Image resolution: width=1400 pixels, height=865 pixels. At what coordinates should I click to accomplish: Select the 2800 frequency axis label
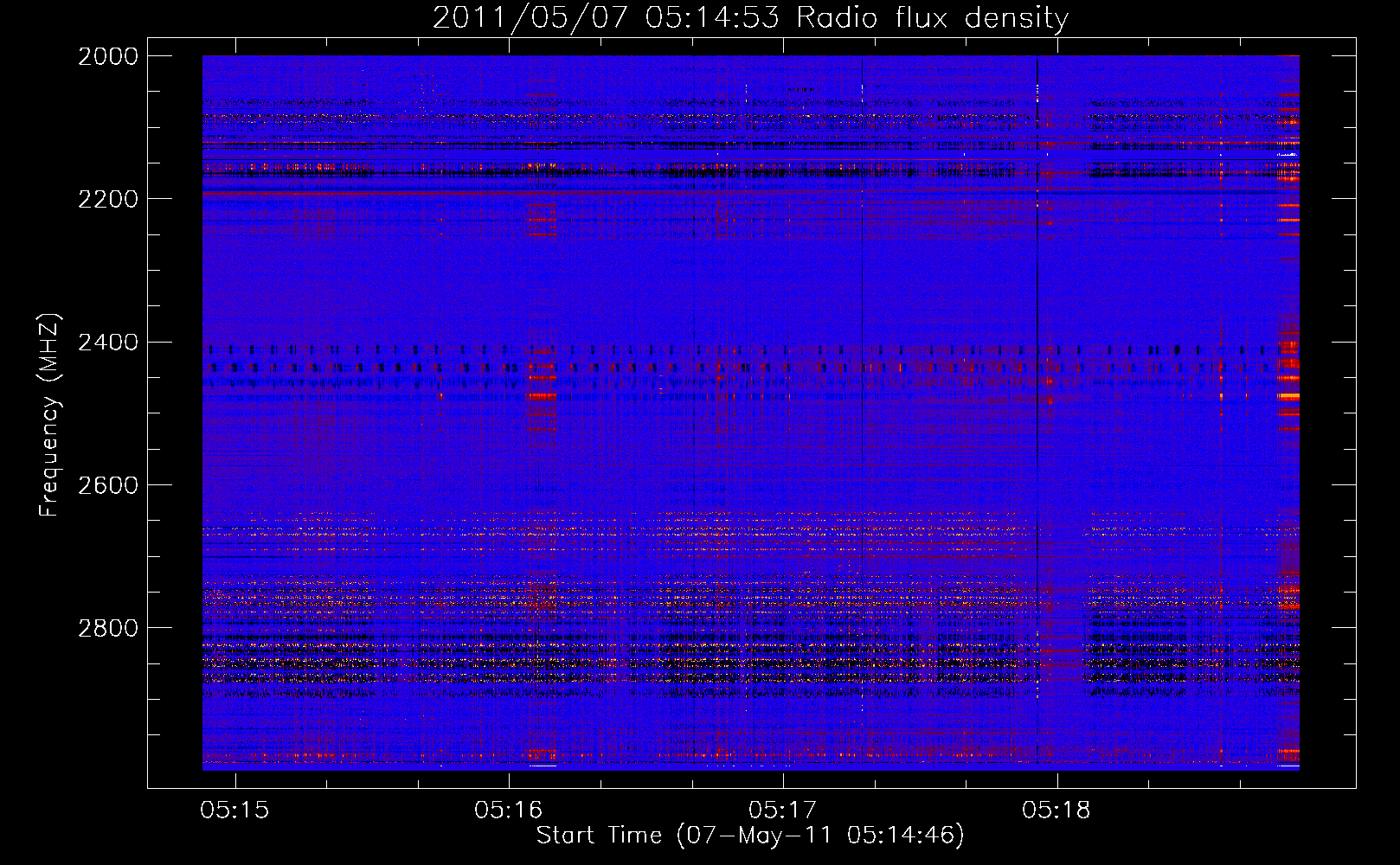(108, 628)
